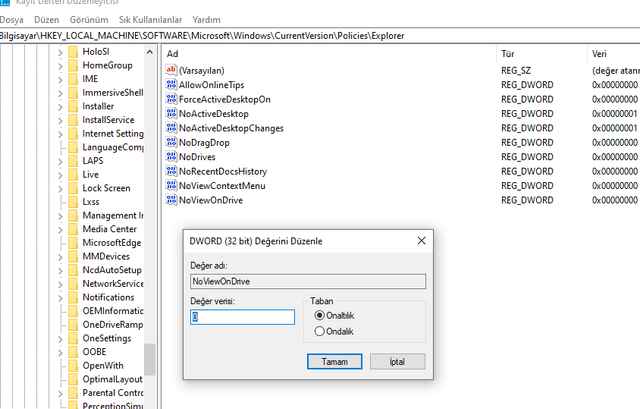
Task: Expand the Internet Settings tree node
Action: (x=60, y=134)
